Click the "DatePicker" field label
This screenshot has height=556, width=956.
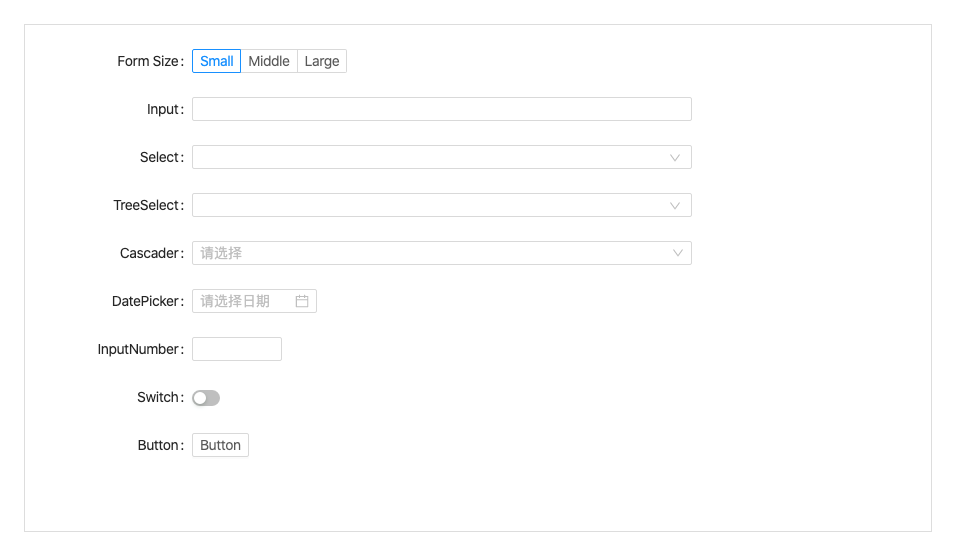click(x=146, y=301)
